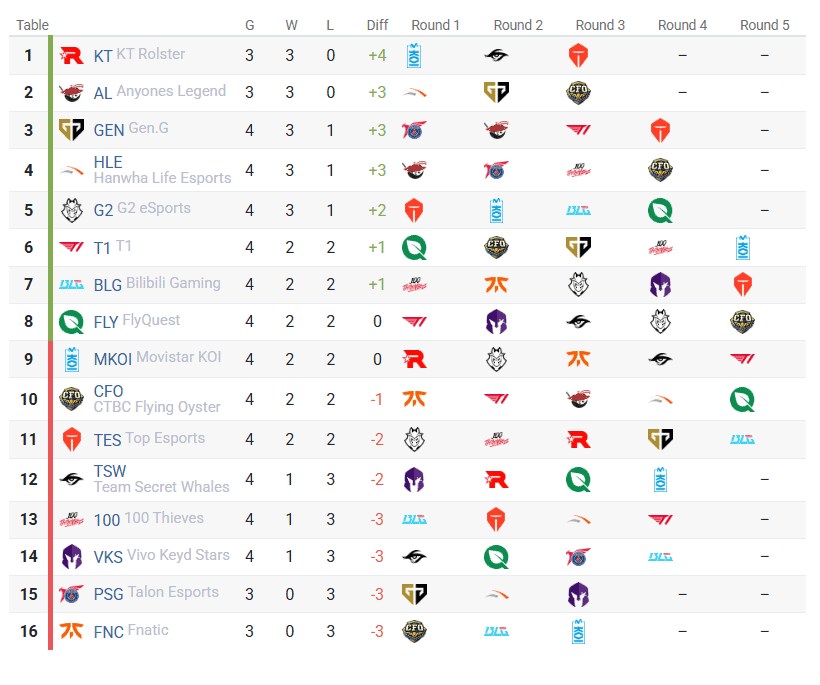820x685 pixels.
Task: Click the KT Rolster logo beside KT
Action: coord(72,56)
